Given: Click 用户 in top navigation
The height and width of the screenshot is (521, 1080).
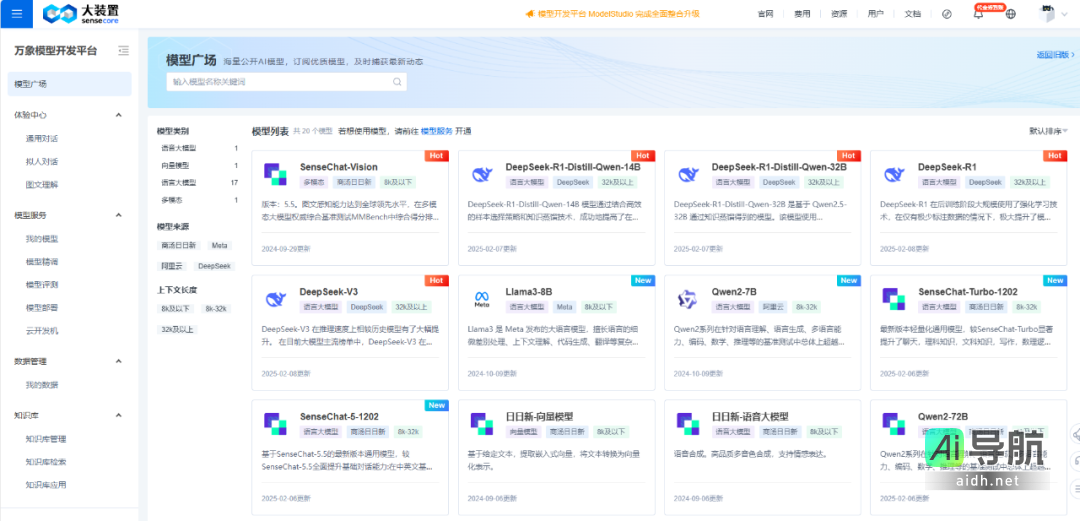Looking at the screenshot, I should pyautogui.click(x=875, y=14).
